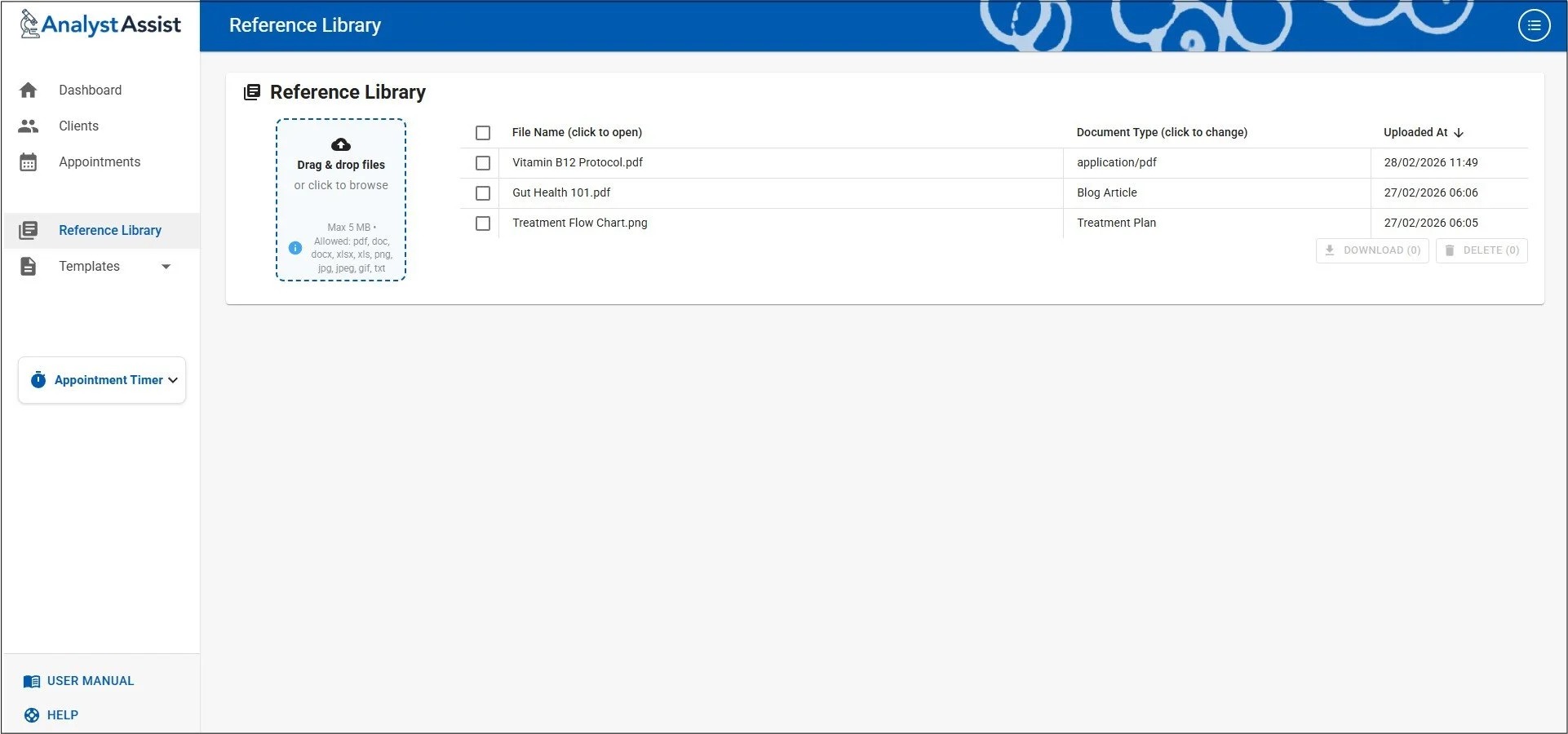Check the Treatment Flow Chart.png checkbox
The width and height of the screenshot is (1568, 734).
coord(483,223)
